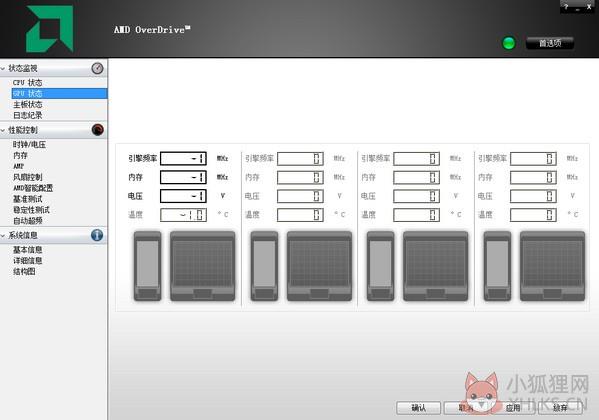Click the second GPU's 引擎频率 field
Viewport: 599px width, 420px height.
(x=300, y=158)
